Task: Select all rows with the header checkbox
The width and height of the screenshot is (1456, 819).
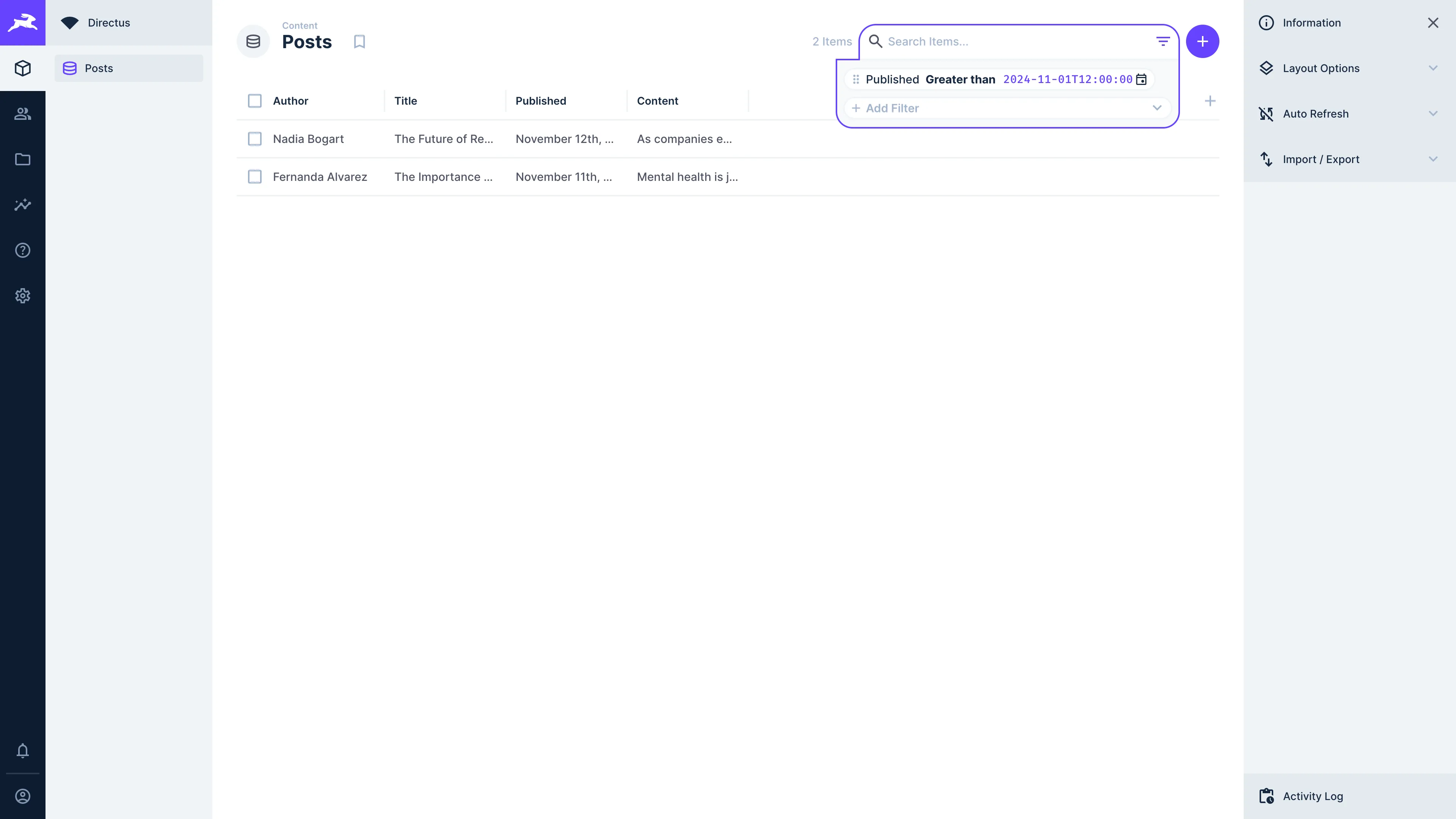Action: tap(255, 100)
